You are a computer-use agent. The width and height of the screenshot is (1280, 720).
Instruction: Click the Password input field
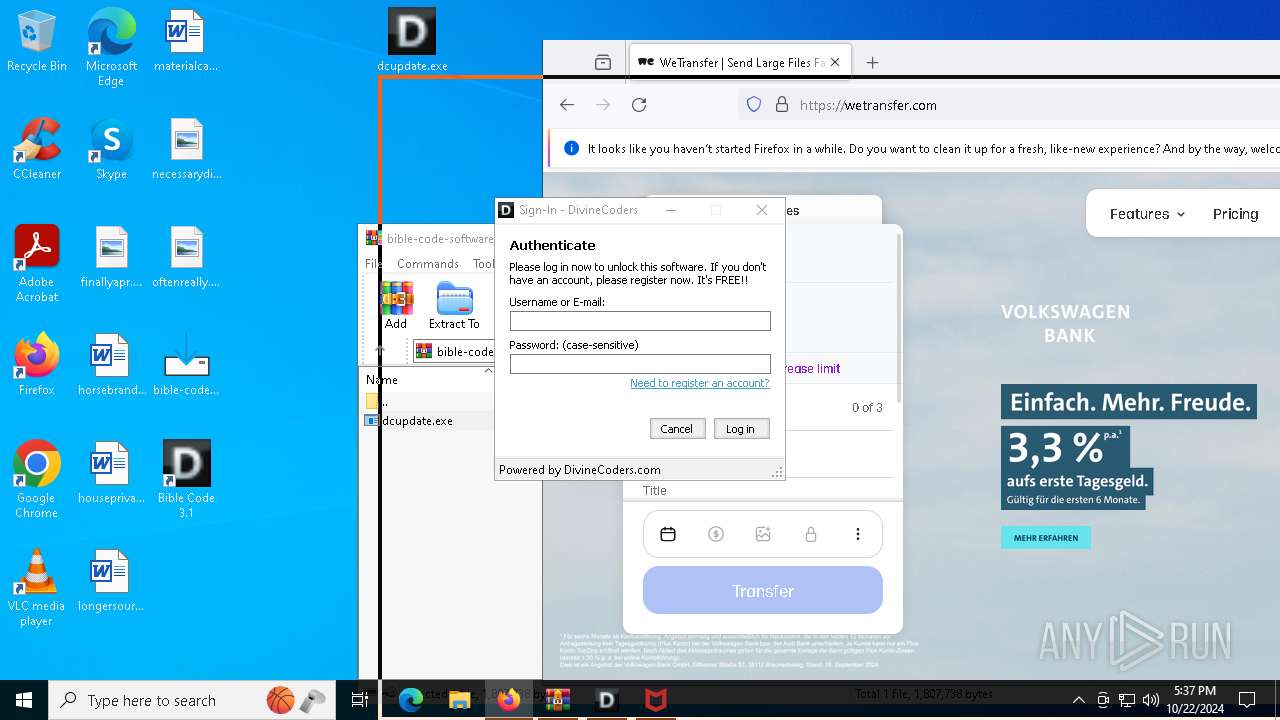(x=640, y=364)
